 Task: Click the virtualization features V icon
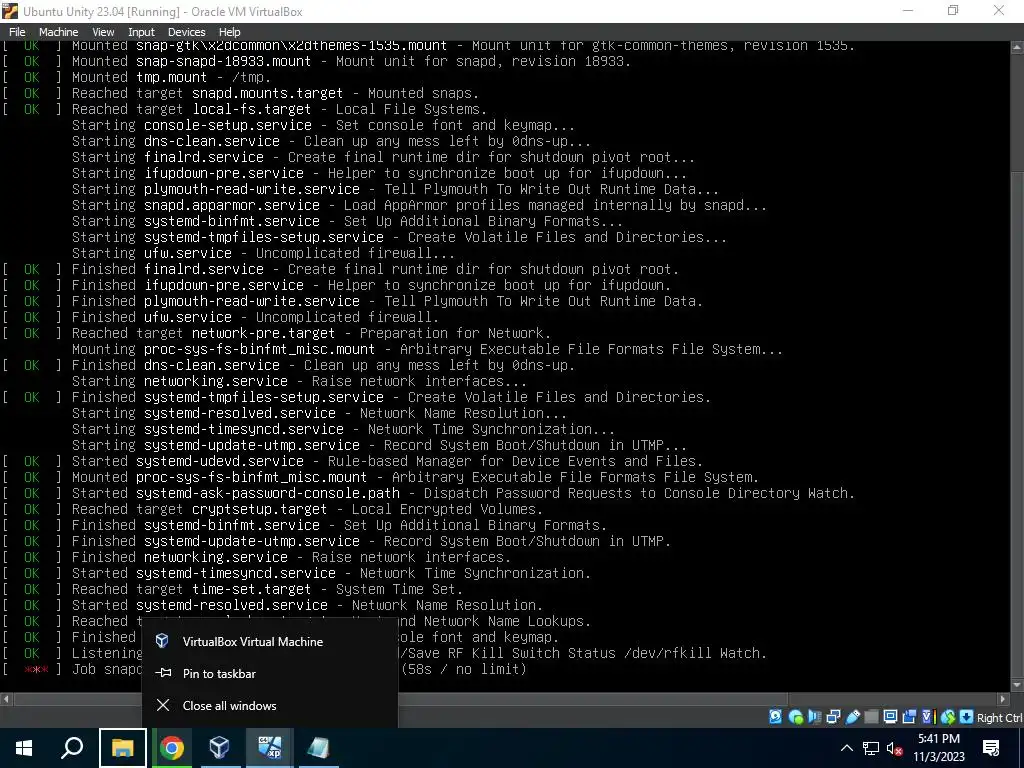pos(928,717)
